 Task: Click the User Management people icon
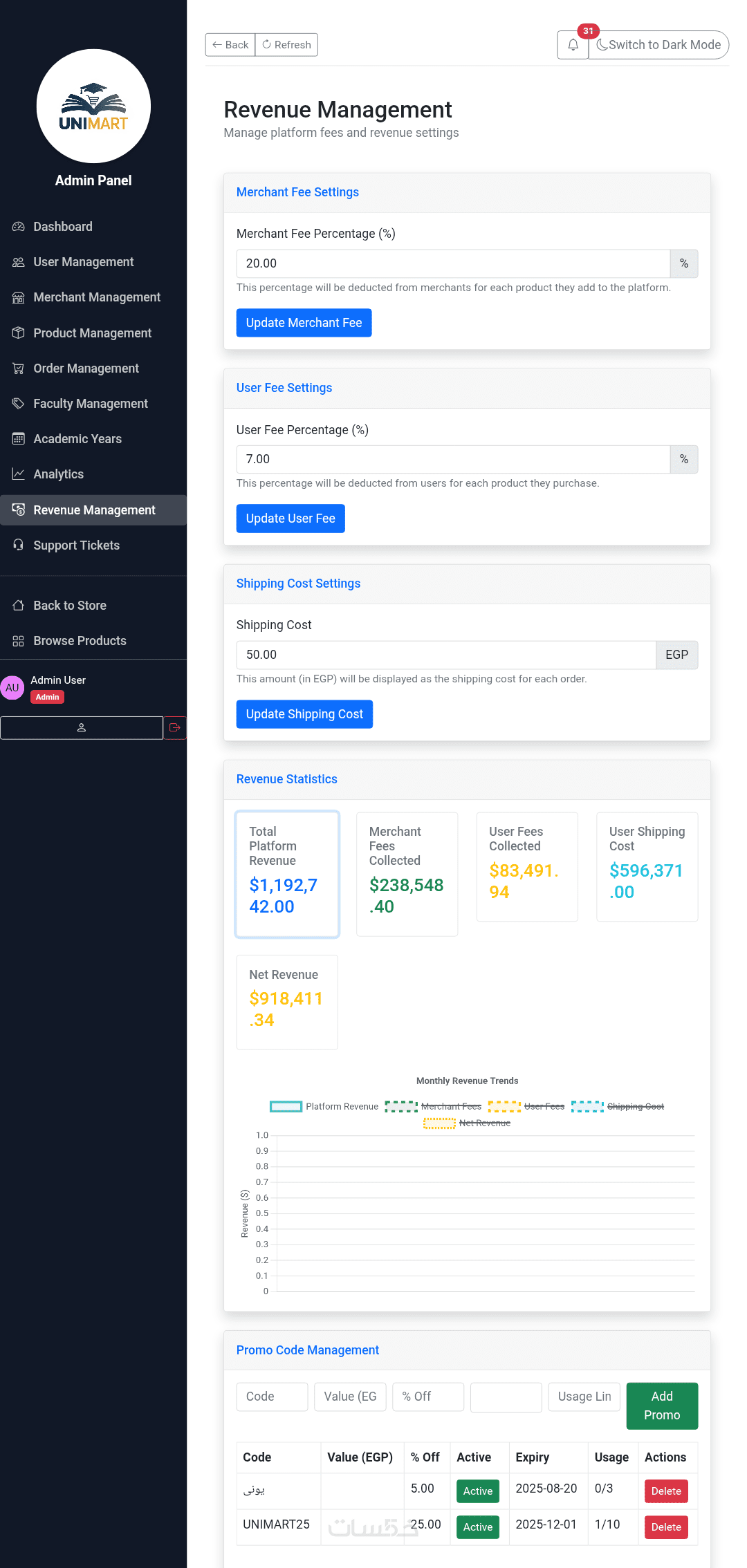click(19, 262)
